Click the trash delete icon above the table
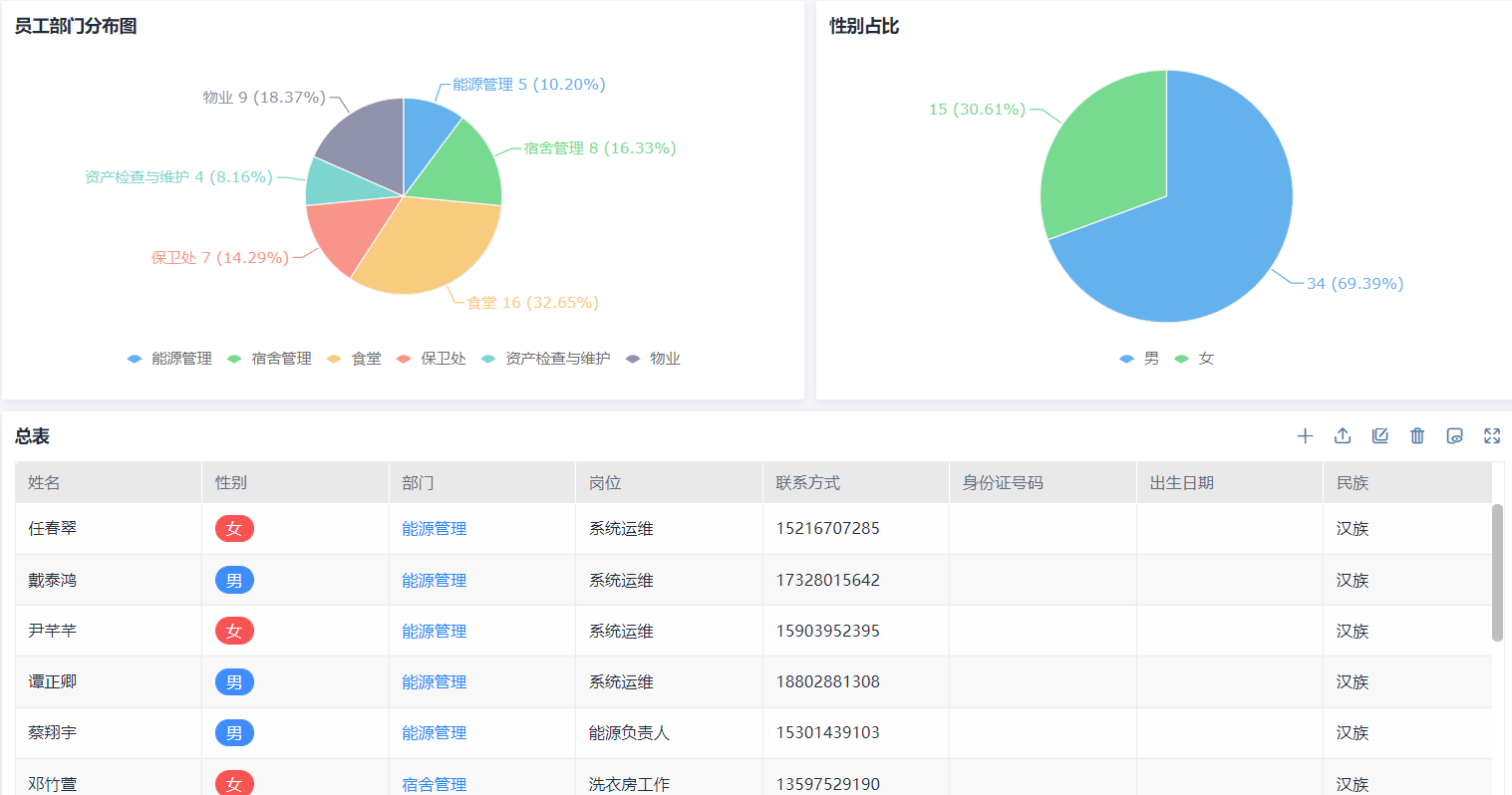 point(1417,436)
